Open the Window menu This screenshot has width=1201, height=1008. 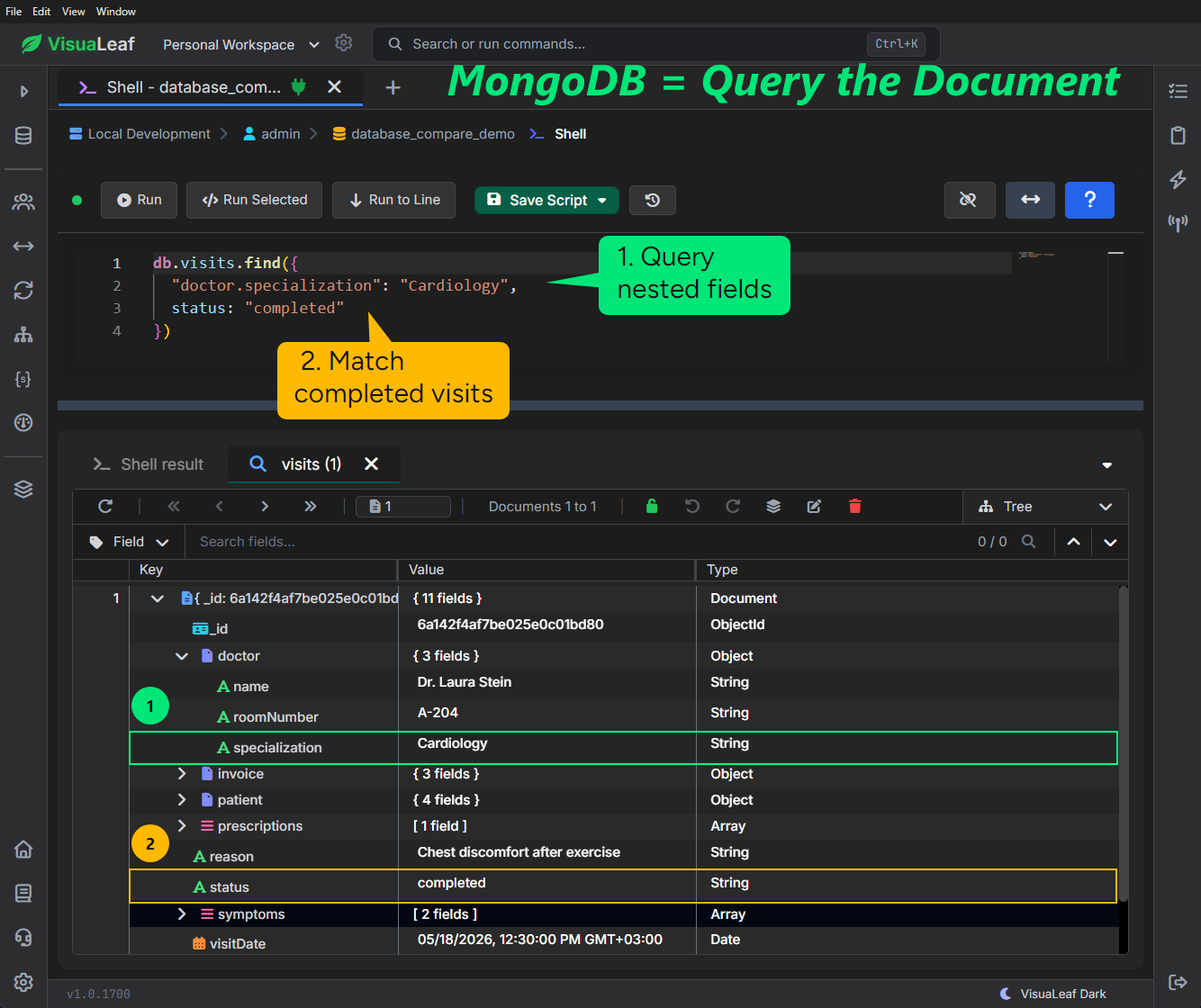coord(116,12)
